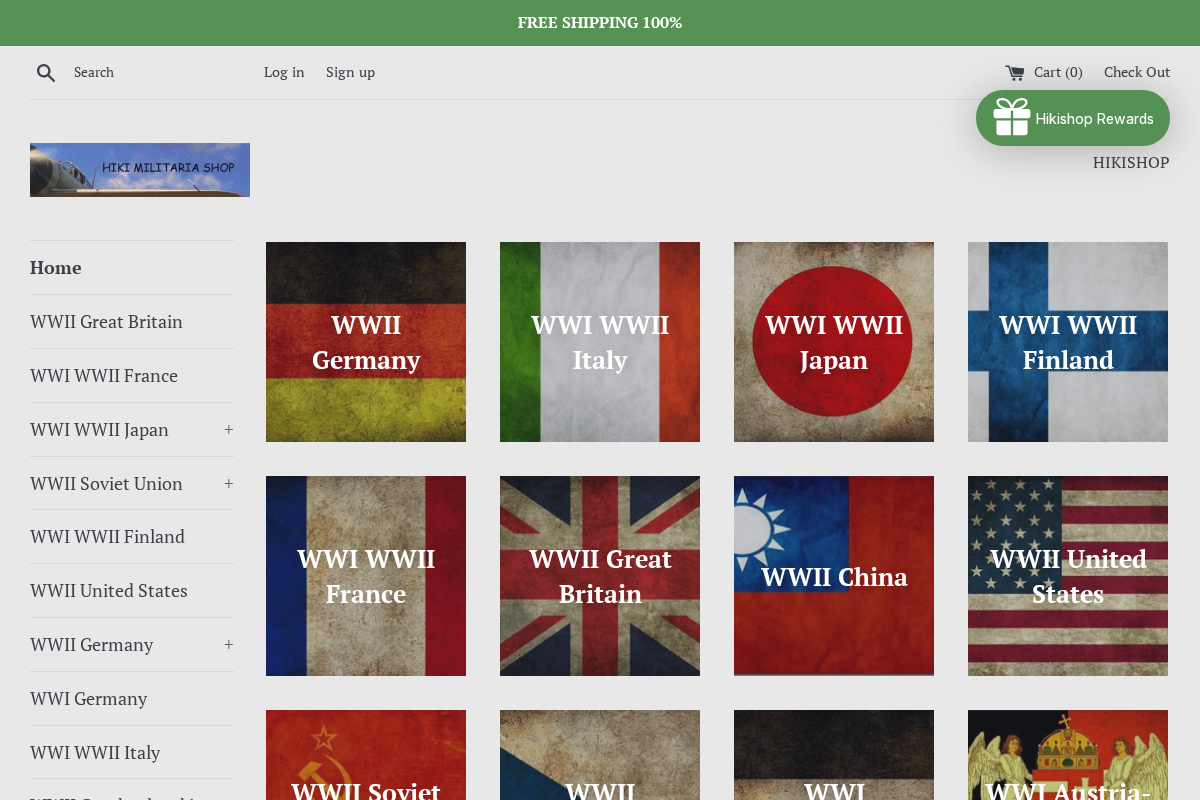This screenshot has height=800, width=1200.
Task: Open WWII Great Britain from the sidebar
Action: (106, 321)
